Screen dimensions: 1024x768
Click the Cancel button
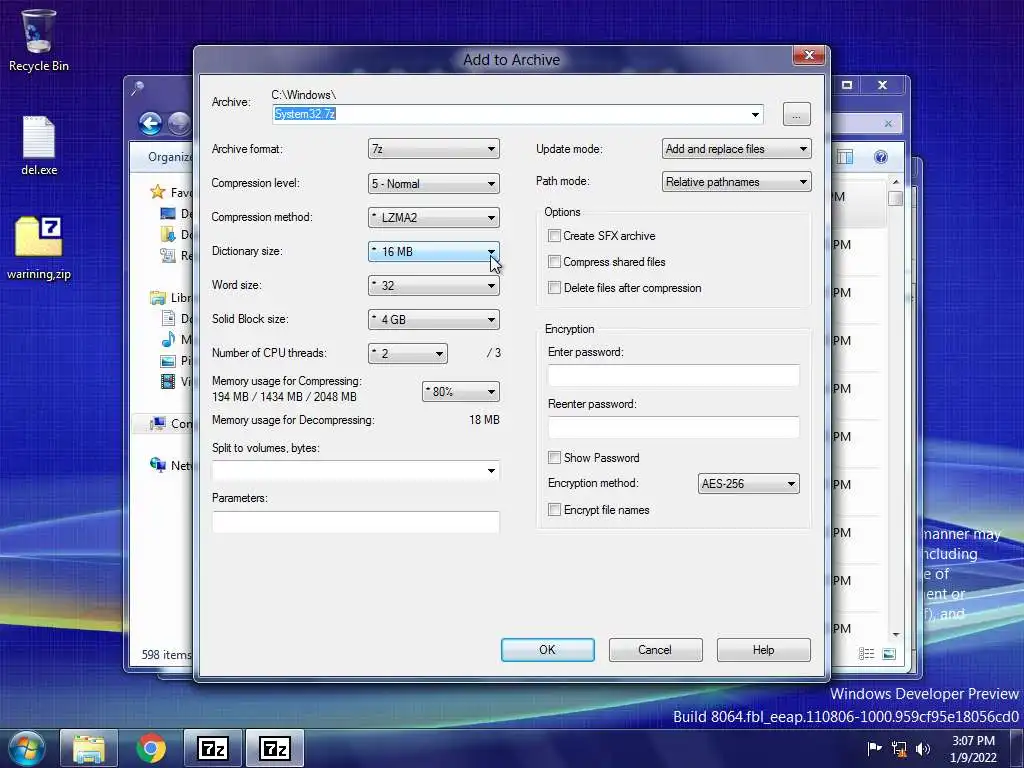(655, 650)
